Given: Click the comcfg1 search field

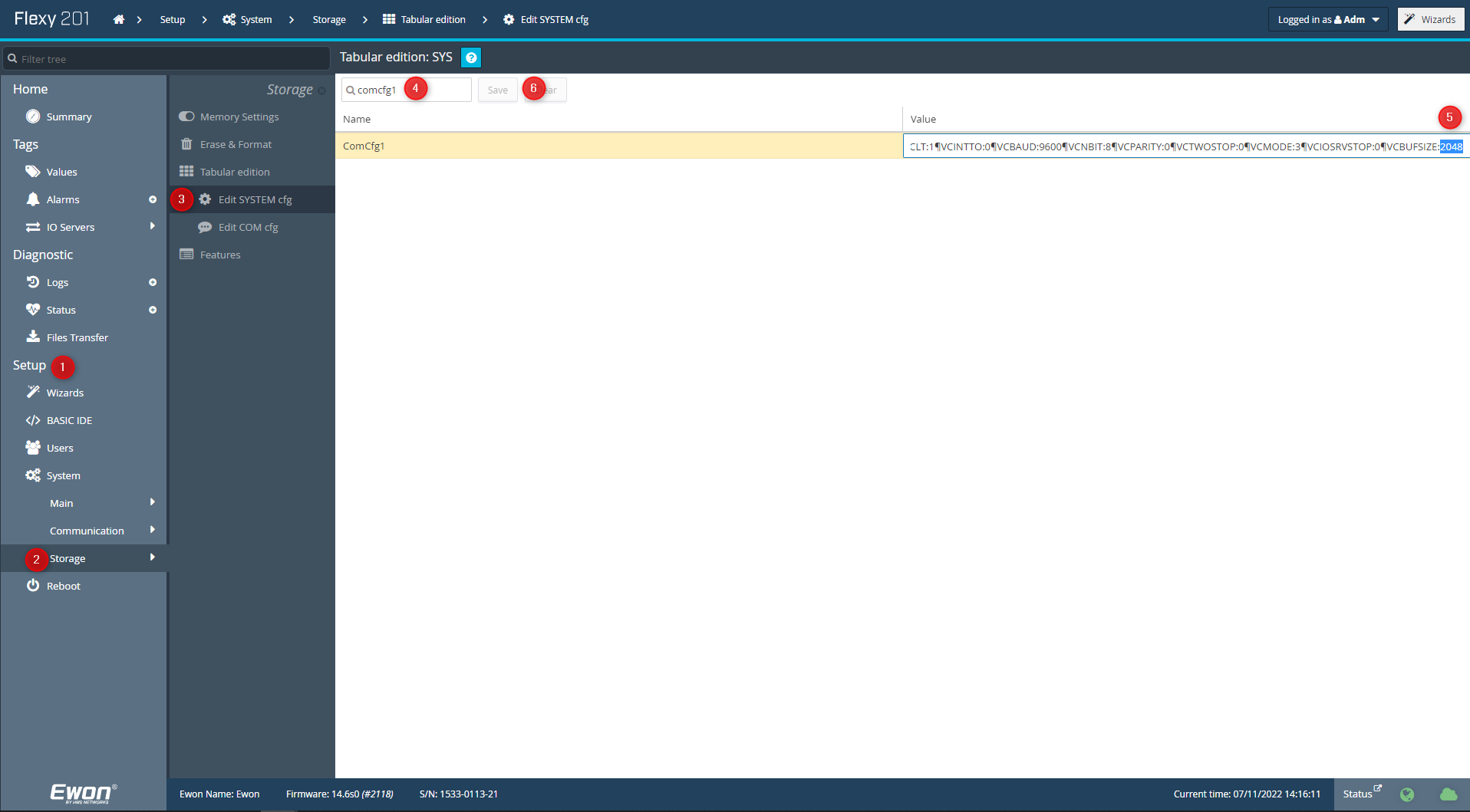Looking at the screenshot, I should [407, 90].
